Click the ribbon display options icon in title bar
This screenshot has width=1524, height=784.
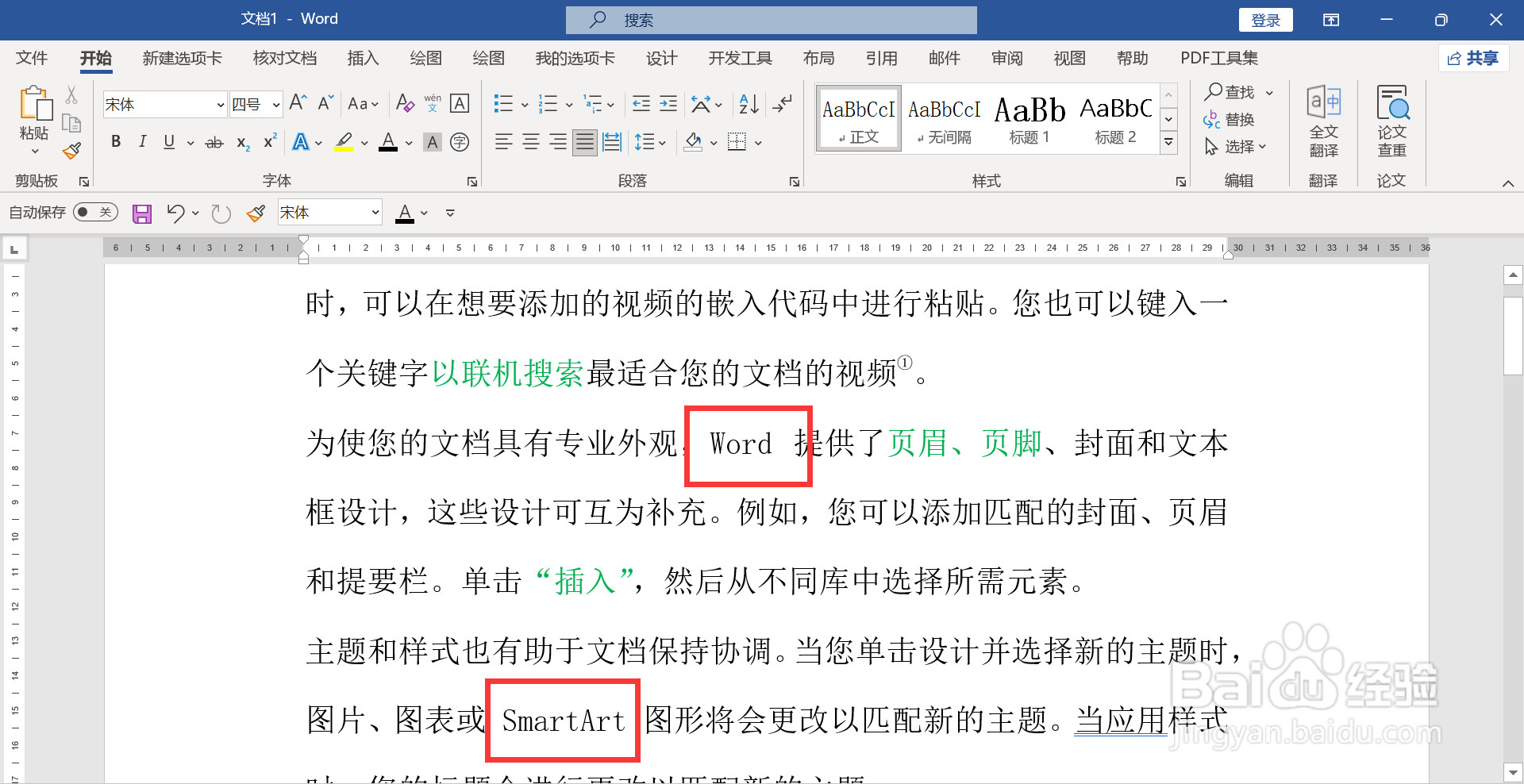pos(1331,20)
